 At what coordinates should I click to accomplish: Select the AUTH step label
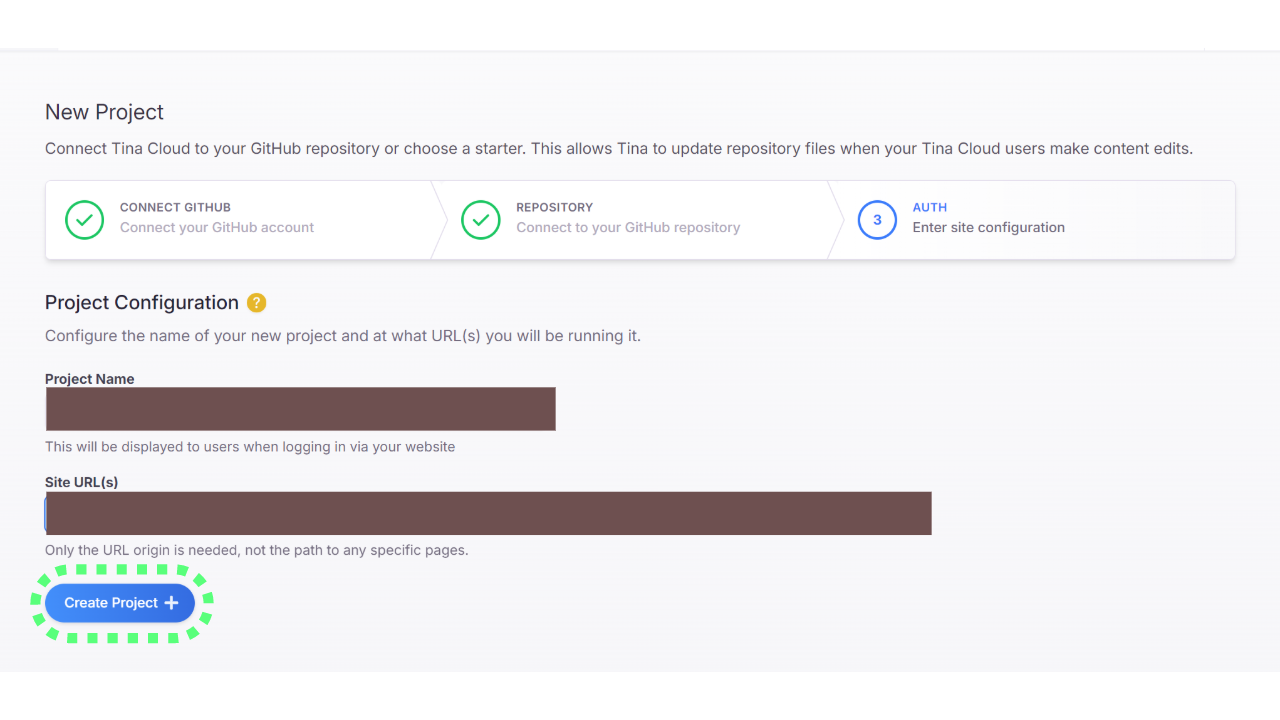coord(929,207)
